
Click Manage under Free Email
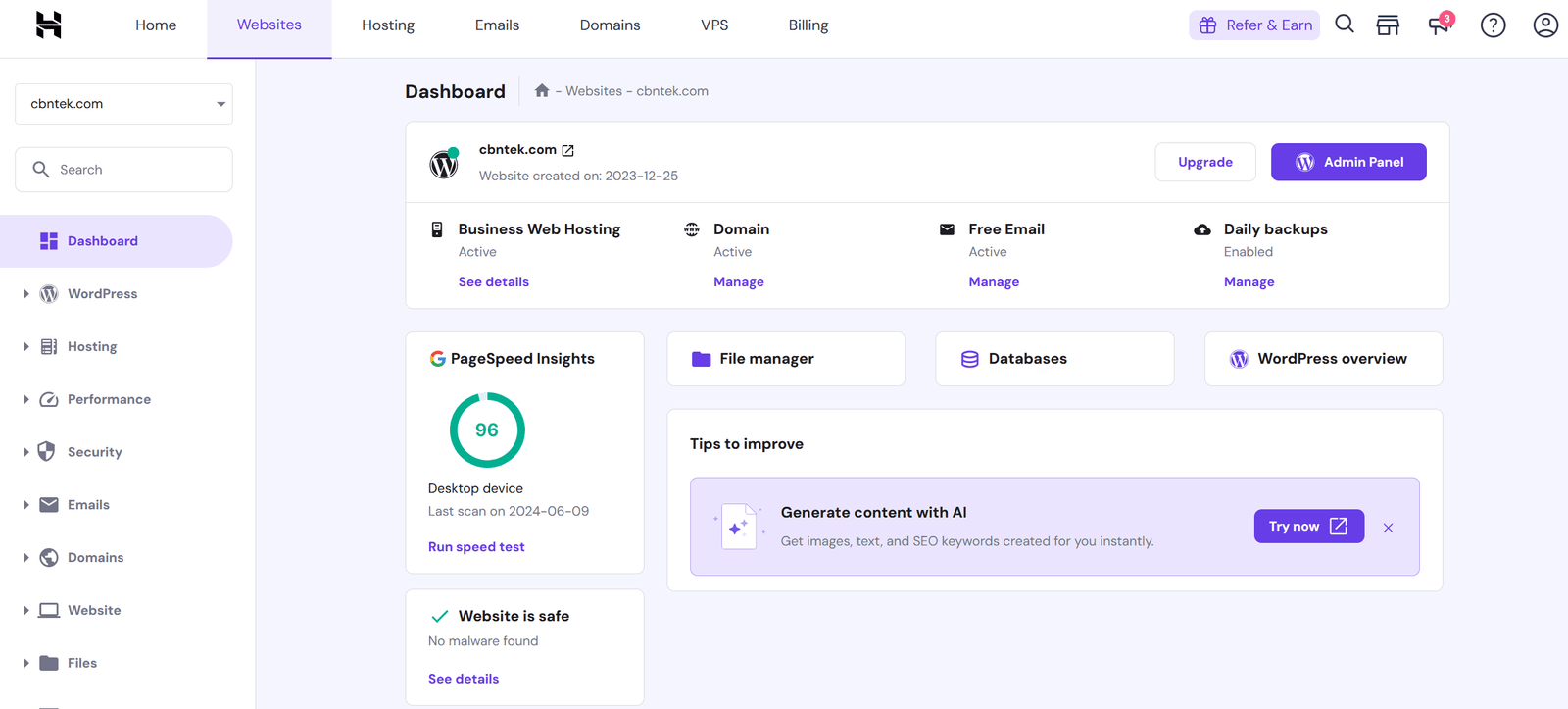coord(994,282)
